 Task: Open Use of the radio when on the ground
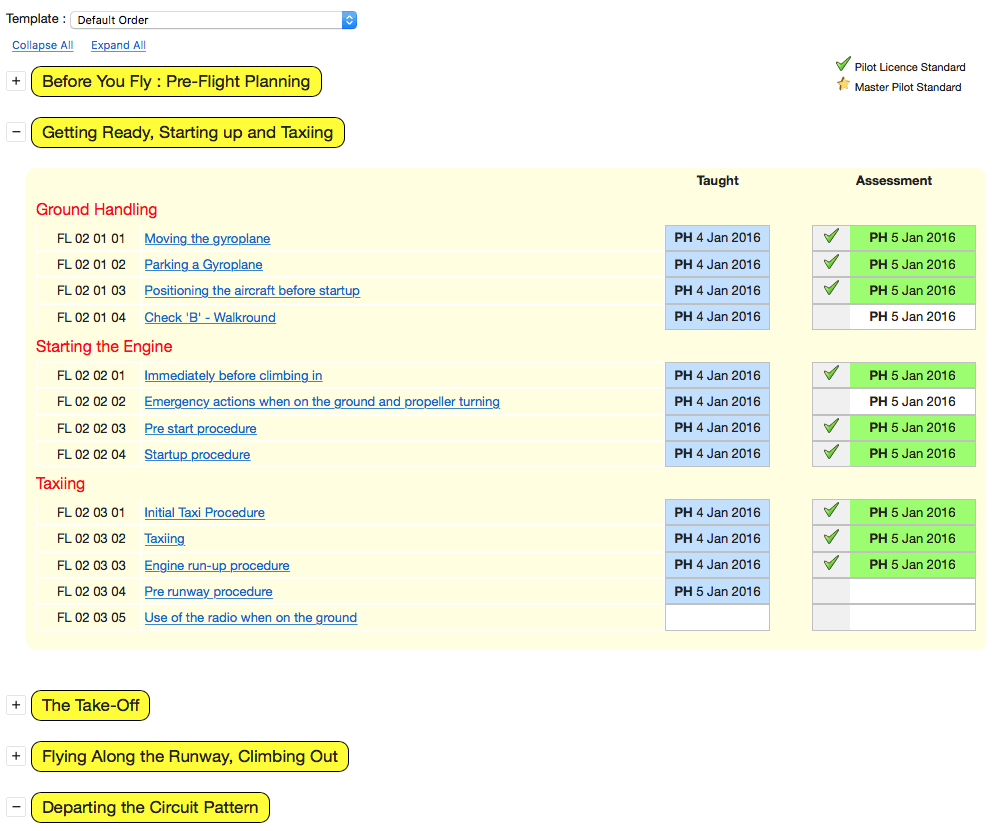[x=250, y=617]
